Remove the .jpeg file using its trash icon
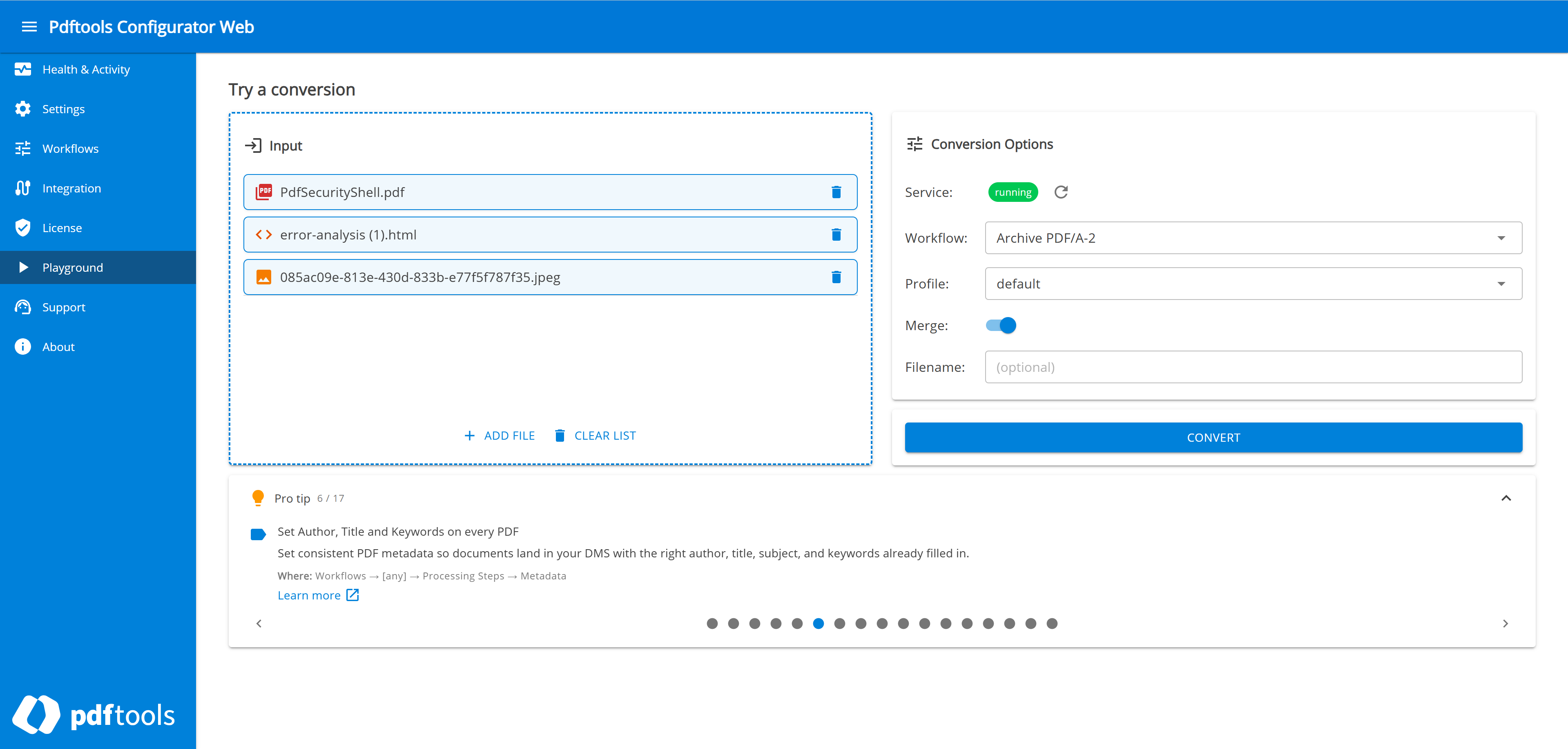The width and height of the screenshot is (1568, 749). pos(836,278)
